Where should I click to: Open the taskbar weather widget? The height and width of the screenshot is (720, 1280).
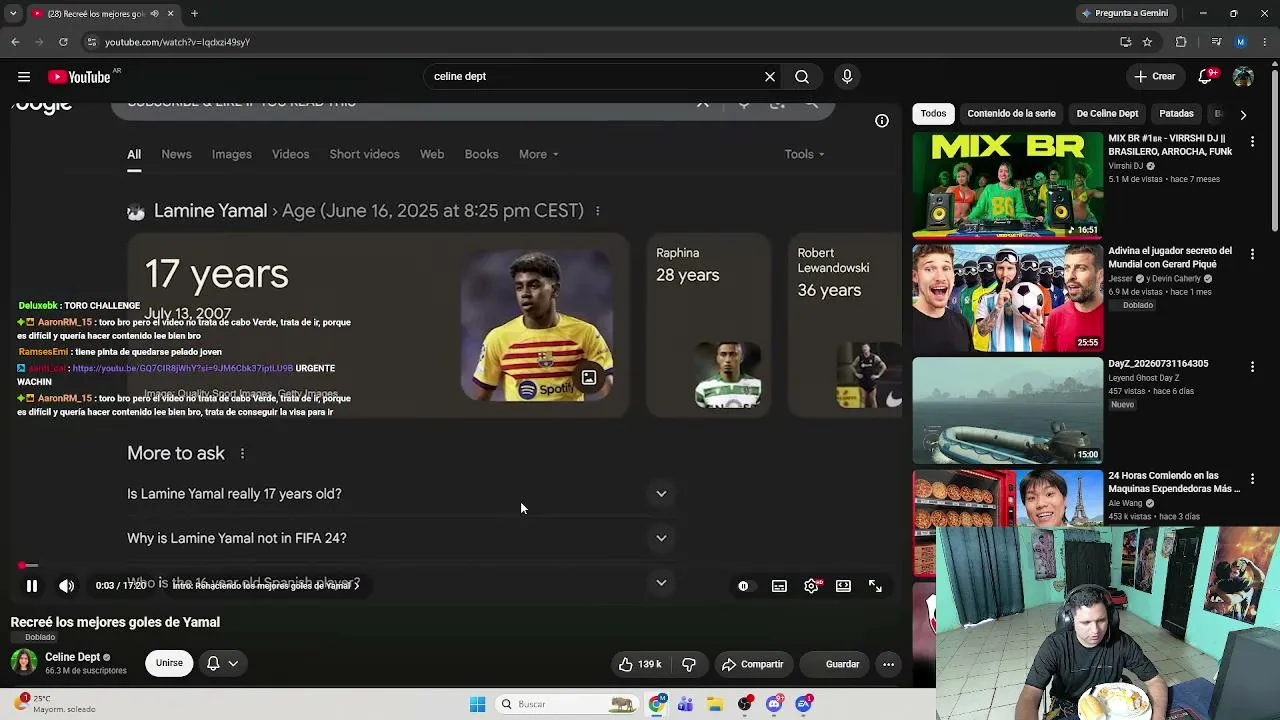click(x=57, y=704)
